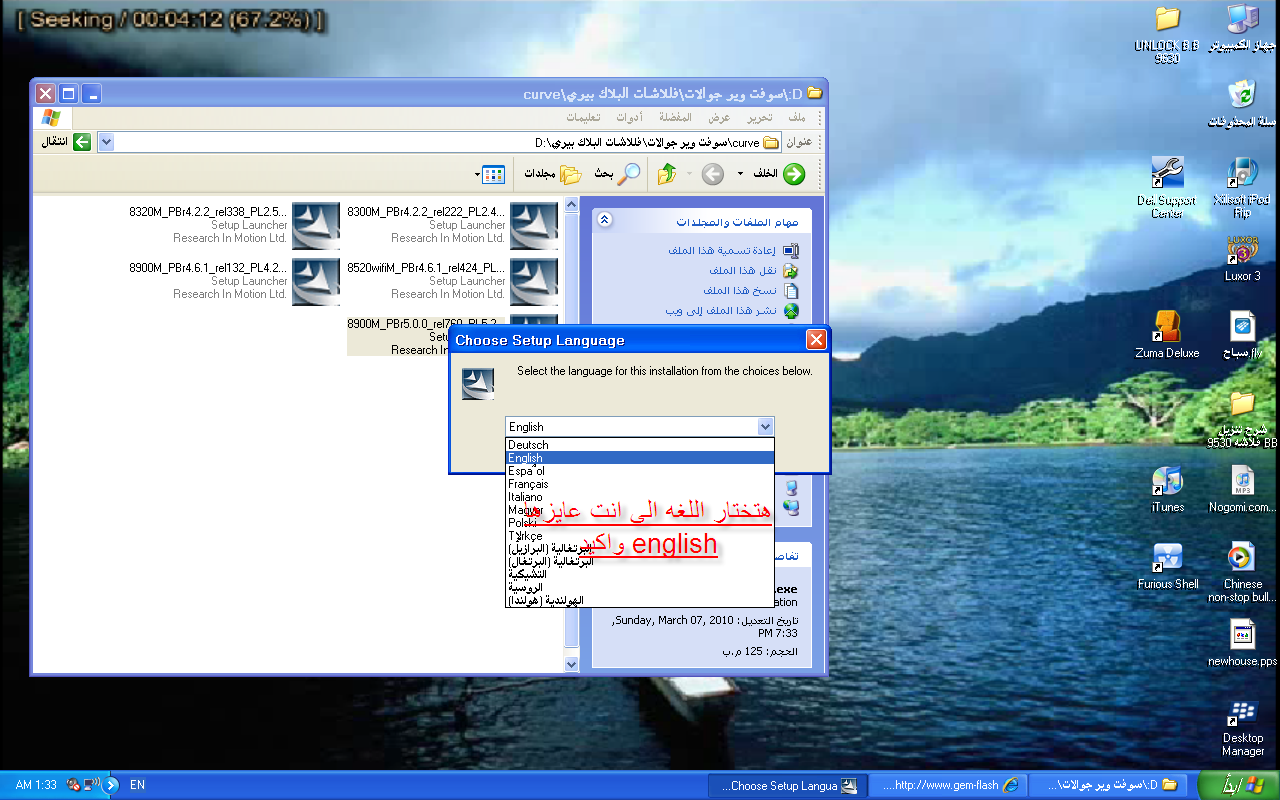
Task: Show hidden system tray icons
Action: (x=111, y=785)
